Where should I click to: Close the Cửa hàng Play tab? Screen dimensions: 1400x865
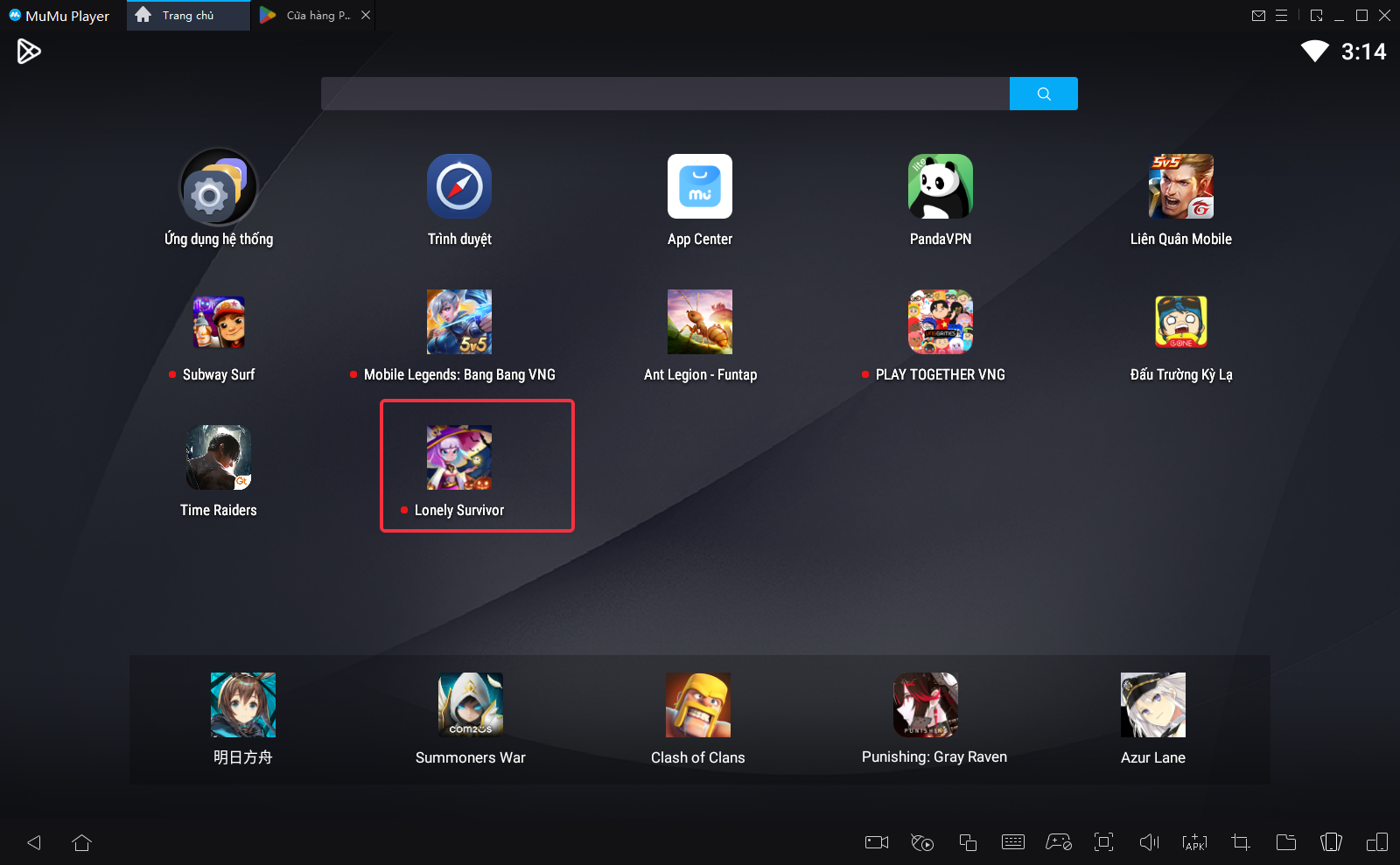(366, 16)
